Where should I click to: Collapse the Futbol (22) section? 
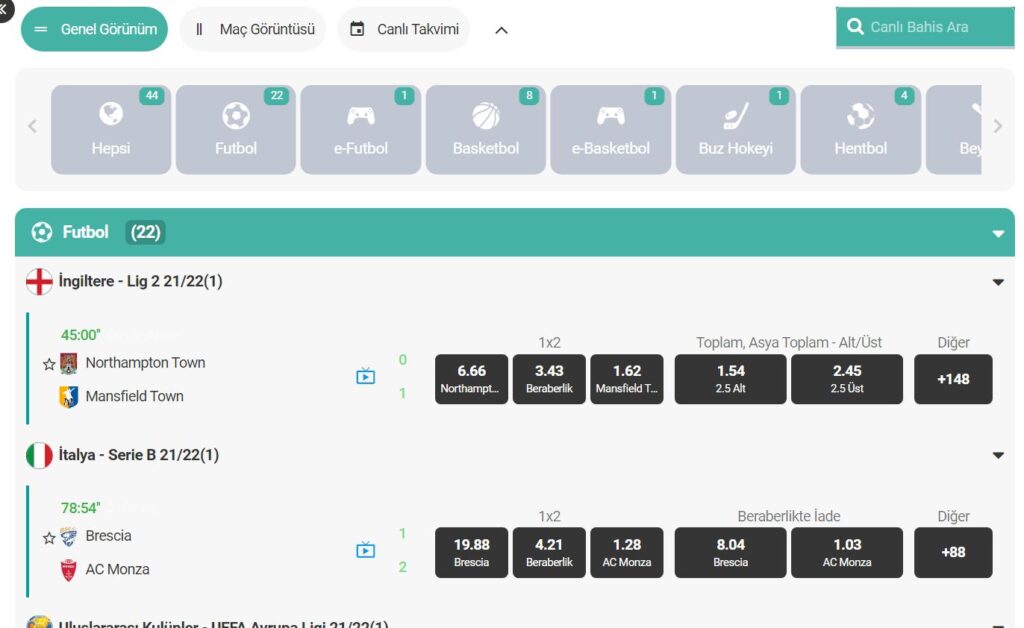[x=998, y=233]
